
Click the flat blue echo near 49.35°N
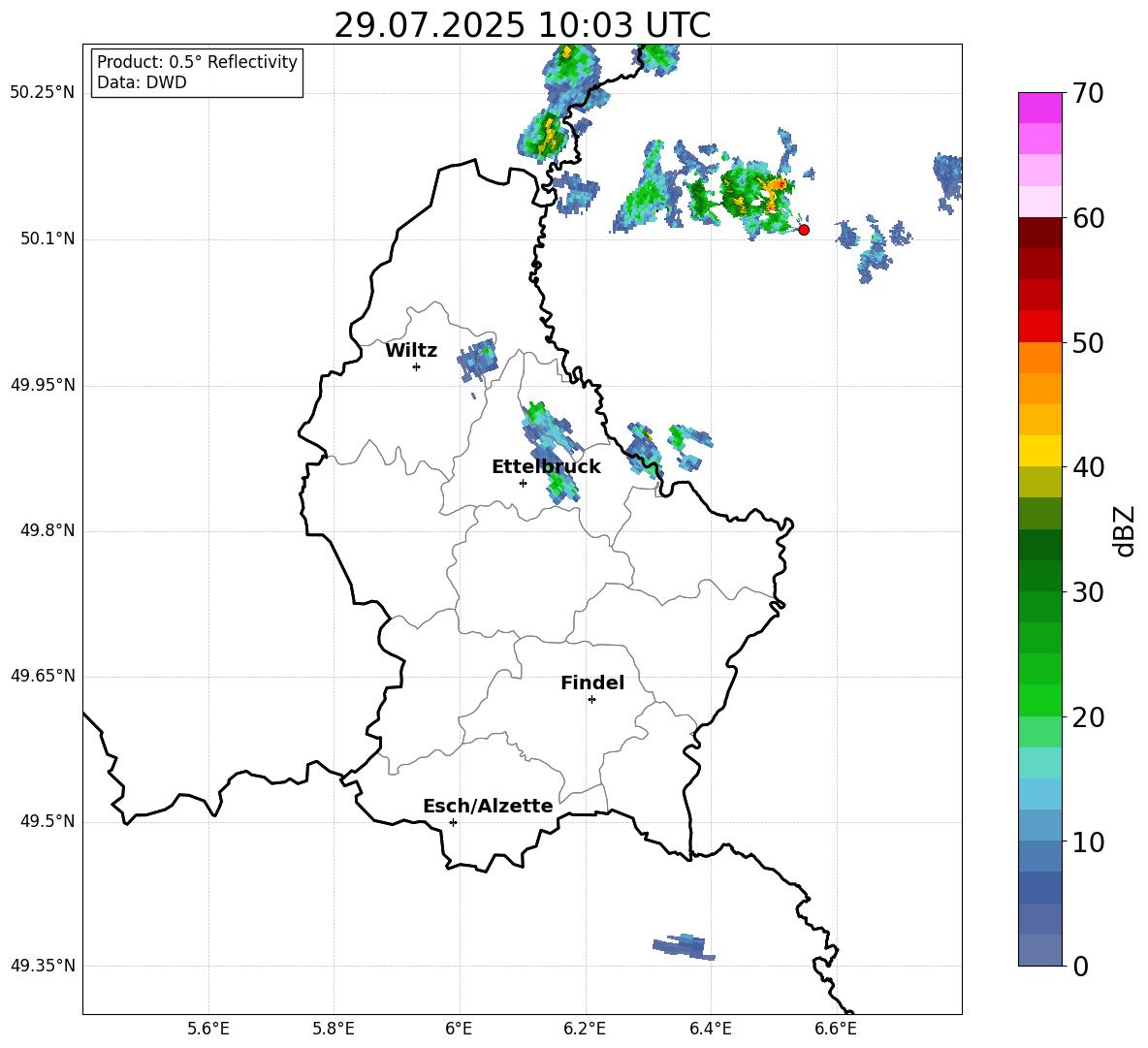tap(684, 947)
